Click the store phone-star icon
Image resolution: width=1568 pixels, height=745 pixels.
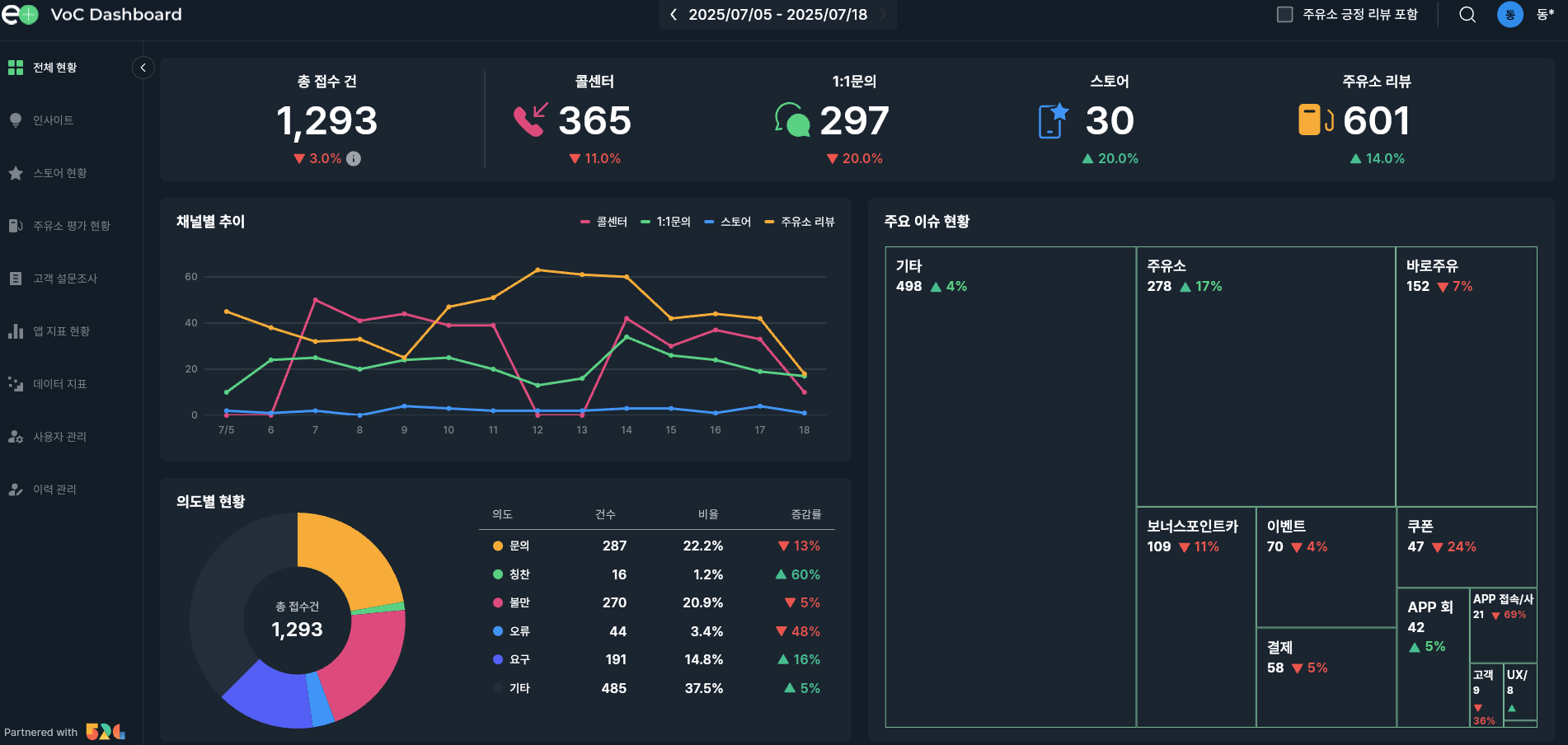(x=1053, y=120)
